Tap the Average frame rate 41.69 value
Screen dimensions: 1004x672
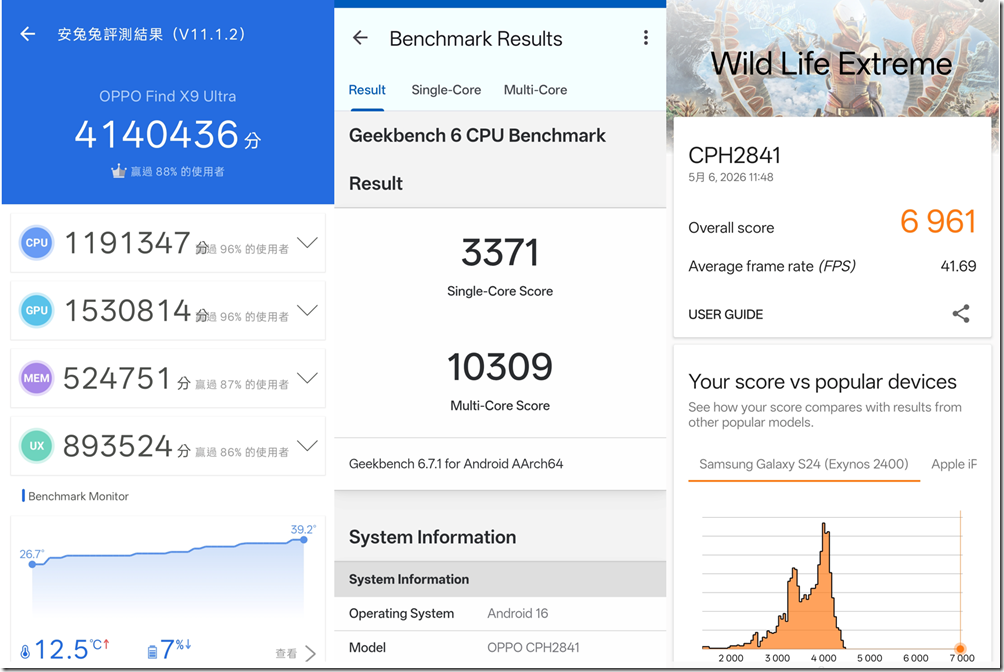click(959, 266)
